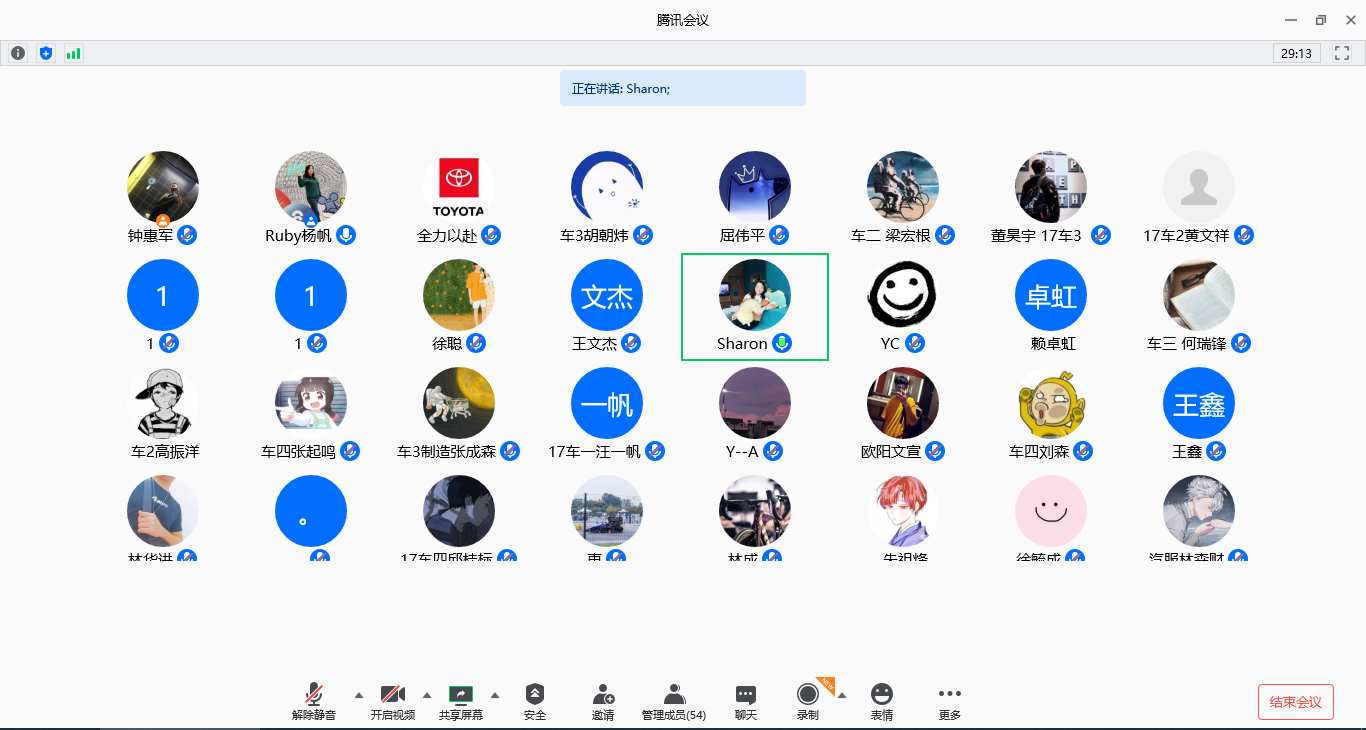Open Manage Members (管理成员) list

pos(674,701)
